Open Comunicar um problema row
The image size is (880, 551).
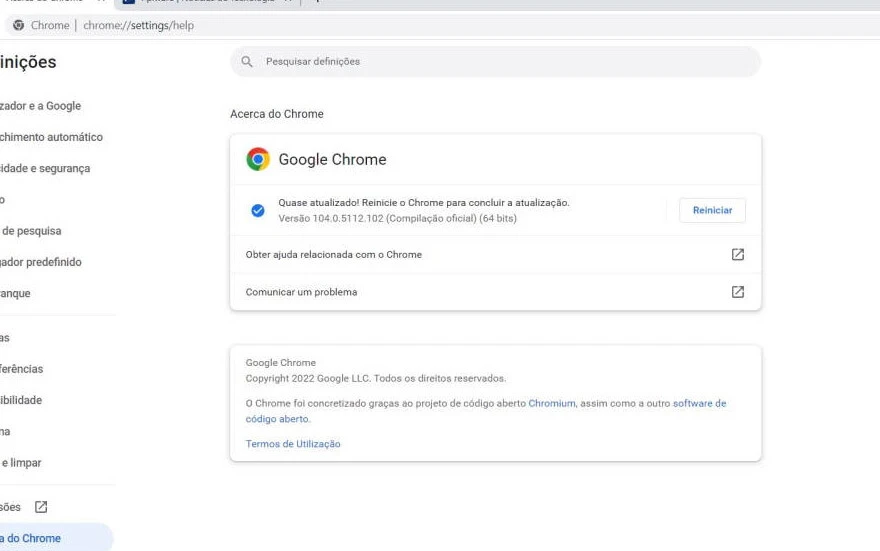click(x=496, y=292)
